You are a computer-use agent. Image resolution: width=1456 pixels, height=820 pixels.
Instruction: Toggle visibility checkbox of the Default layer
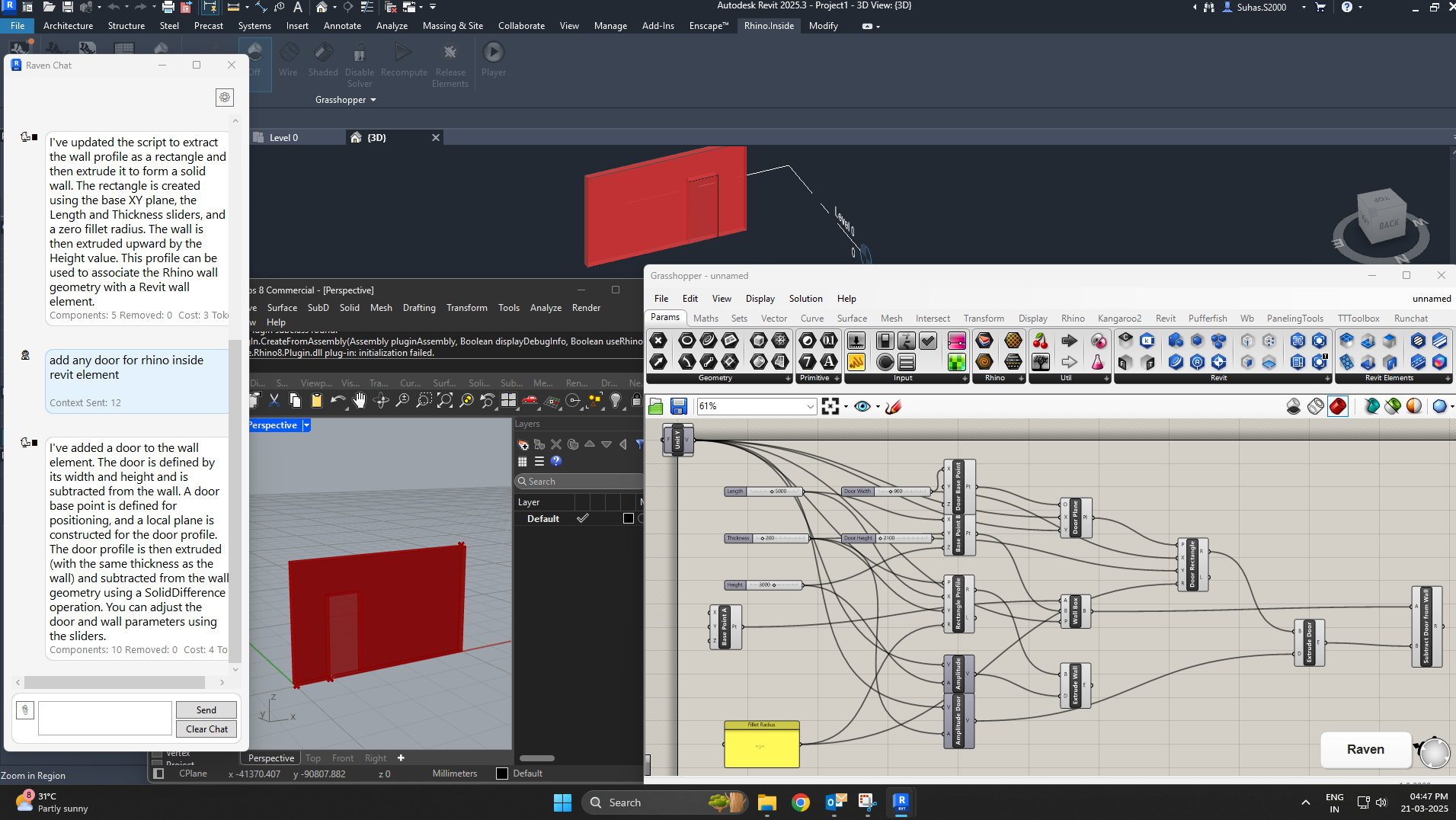point(583,518)
